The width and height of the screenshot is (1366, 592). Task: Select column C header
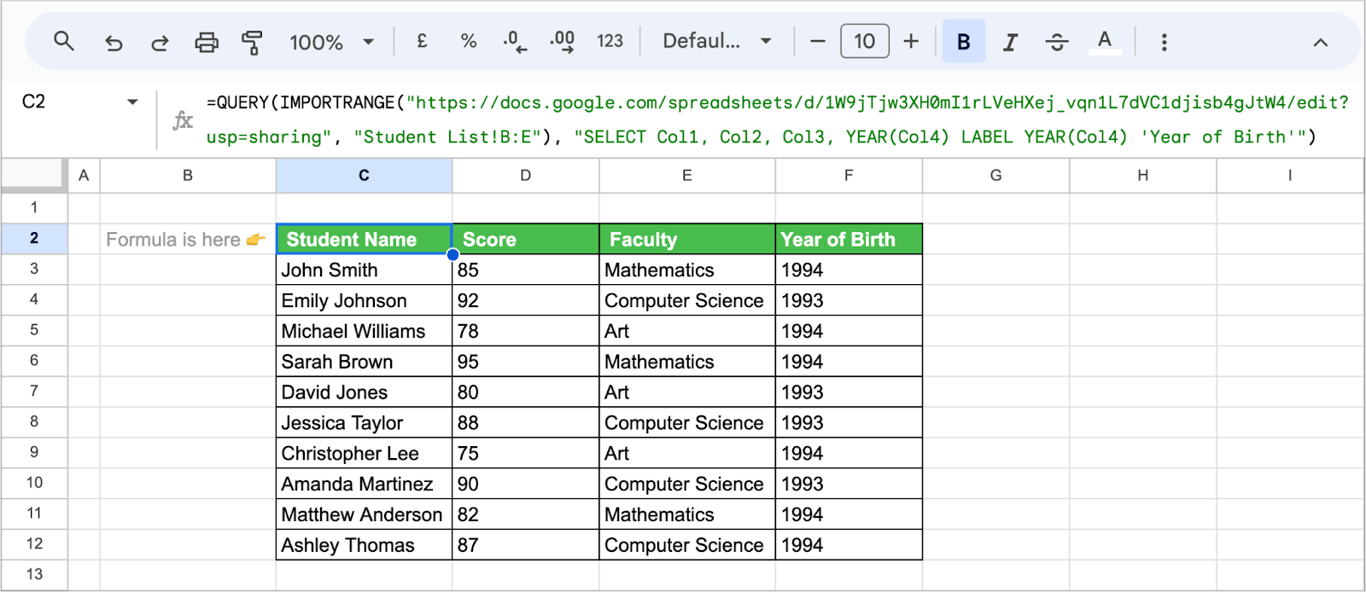click(364, 175)
